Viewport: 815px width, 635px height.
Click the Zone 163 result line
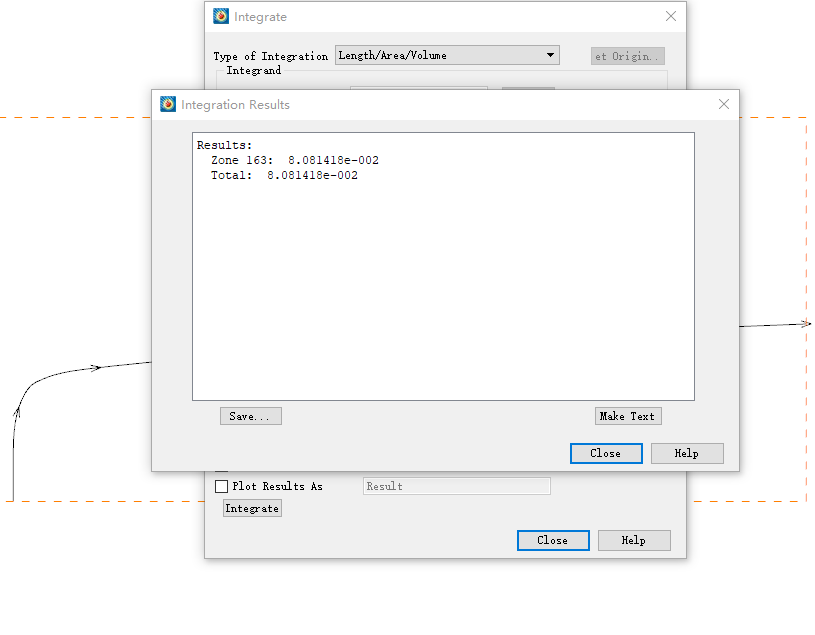click(294, 160)
